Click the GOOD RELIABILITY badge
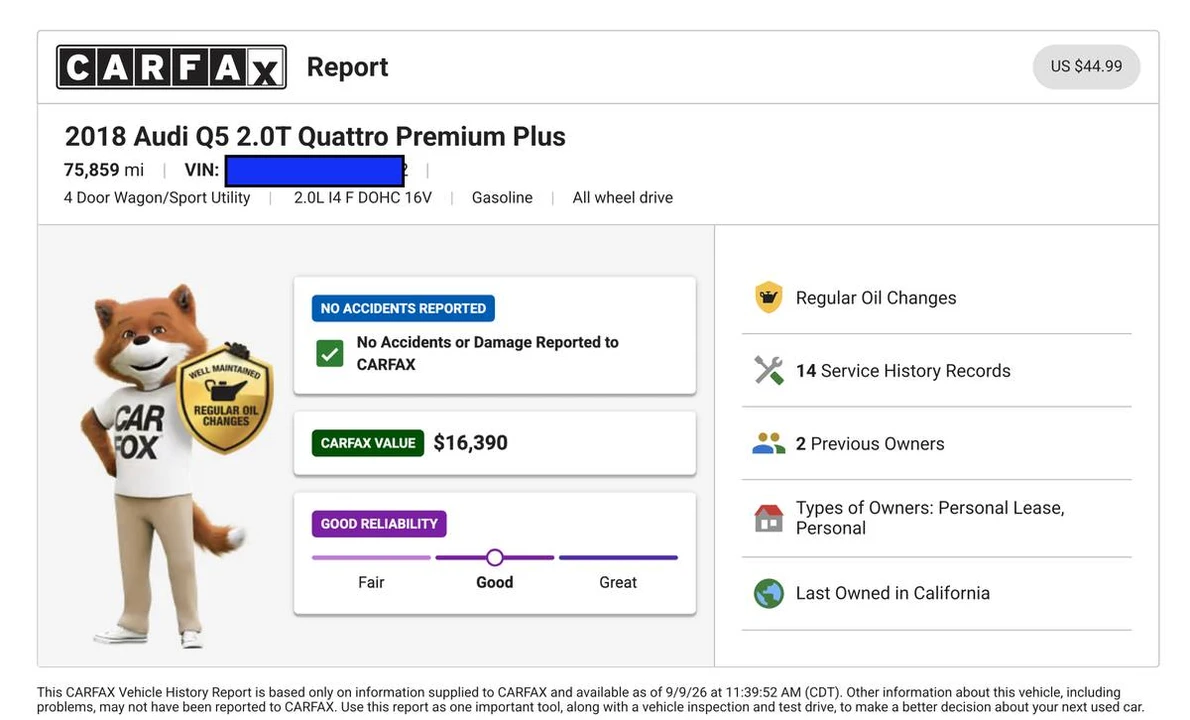The width and height of the screenshot is (1190, 720). [x=379, y=523]
